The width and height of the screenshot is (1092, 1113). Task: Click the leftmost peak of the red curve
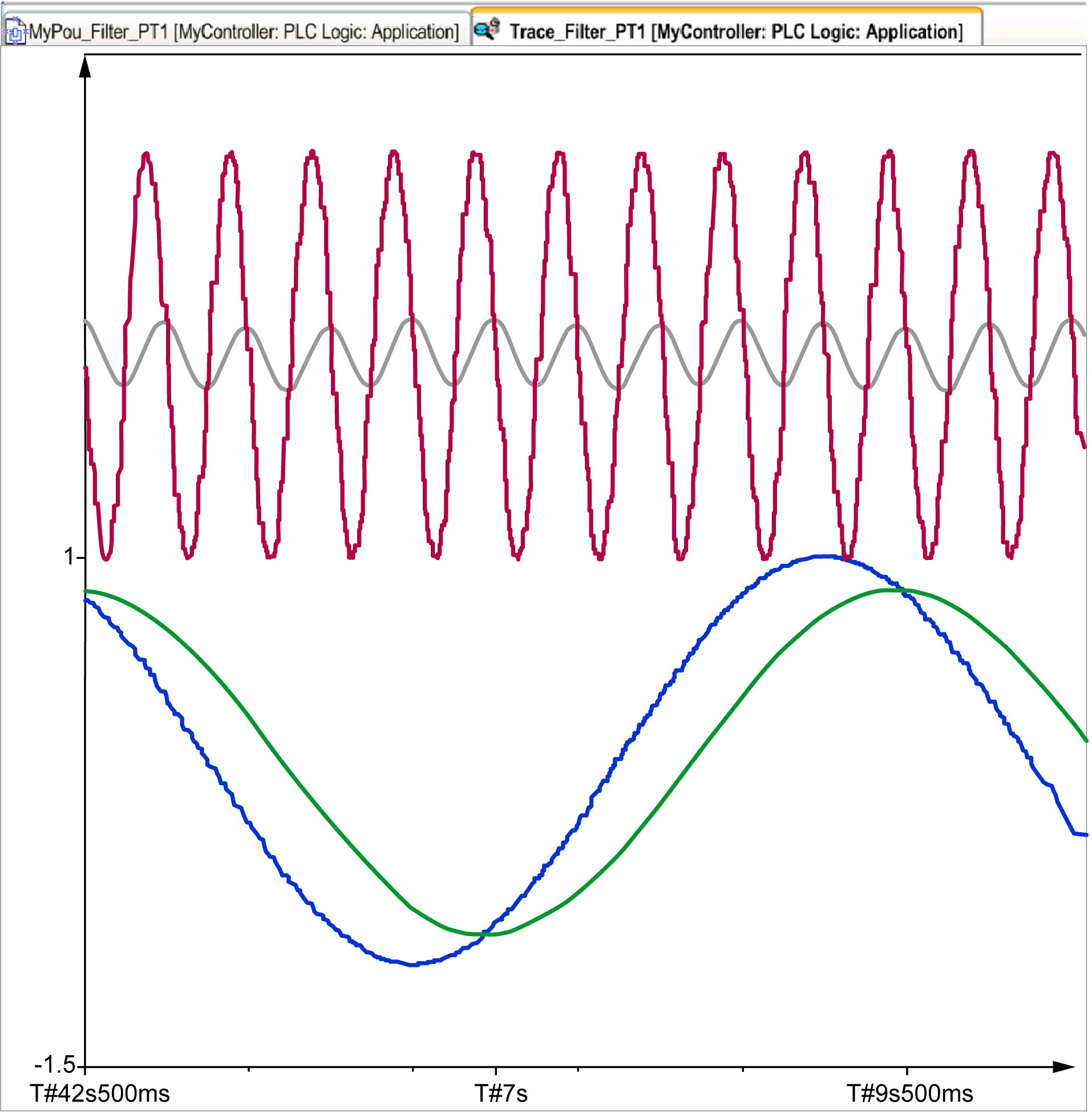[x=147, y=154]
